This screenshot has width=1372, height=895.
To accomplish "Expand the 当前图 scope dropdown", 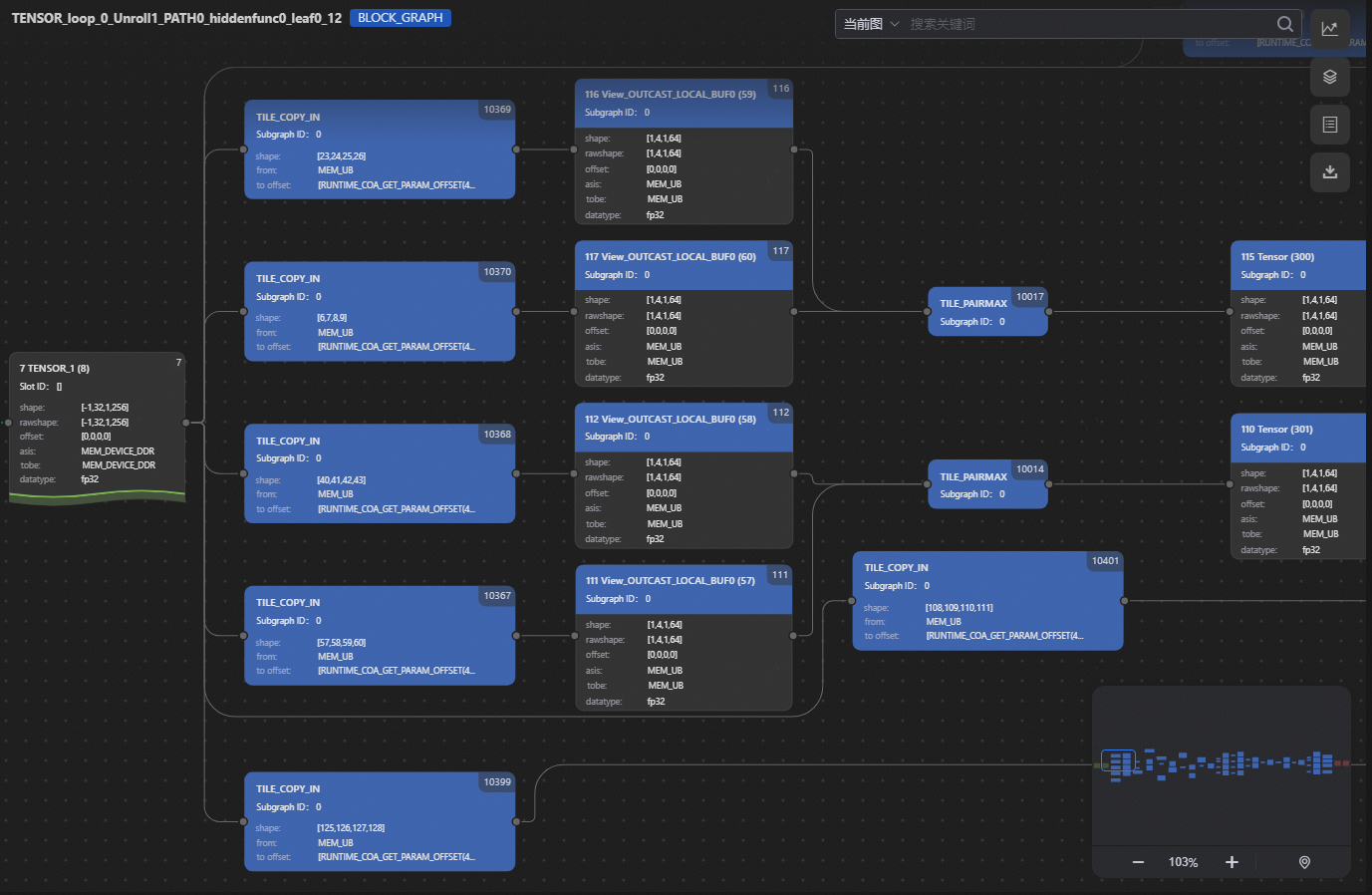I will pos(871,24).
